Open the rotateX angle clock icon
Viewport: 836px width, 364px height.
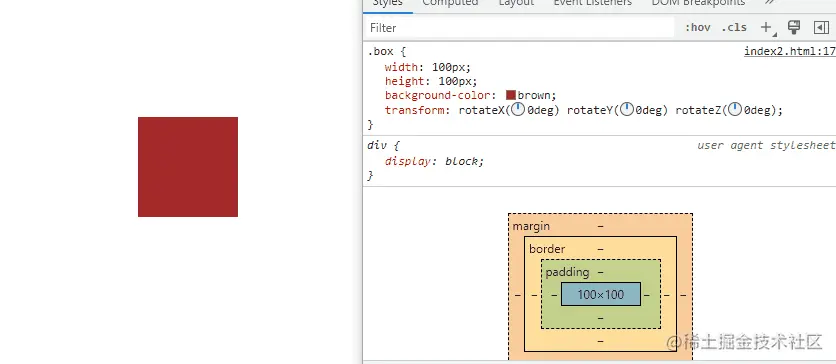click(x=518, y=110)
